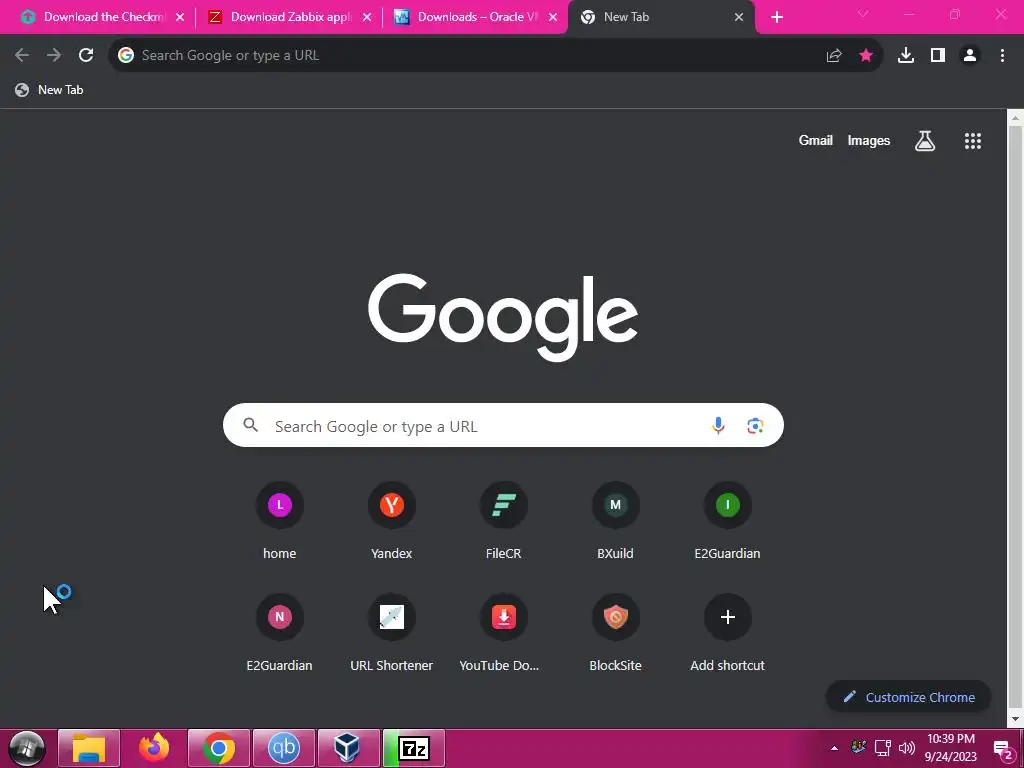Image resolution: width=1024 pixels, height=768 pixels.
Task: Open the E2Guardian shortcut with pink N icon
Action: 280,633
